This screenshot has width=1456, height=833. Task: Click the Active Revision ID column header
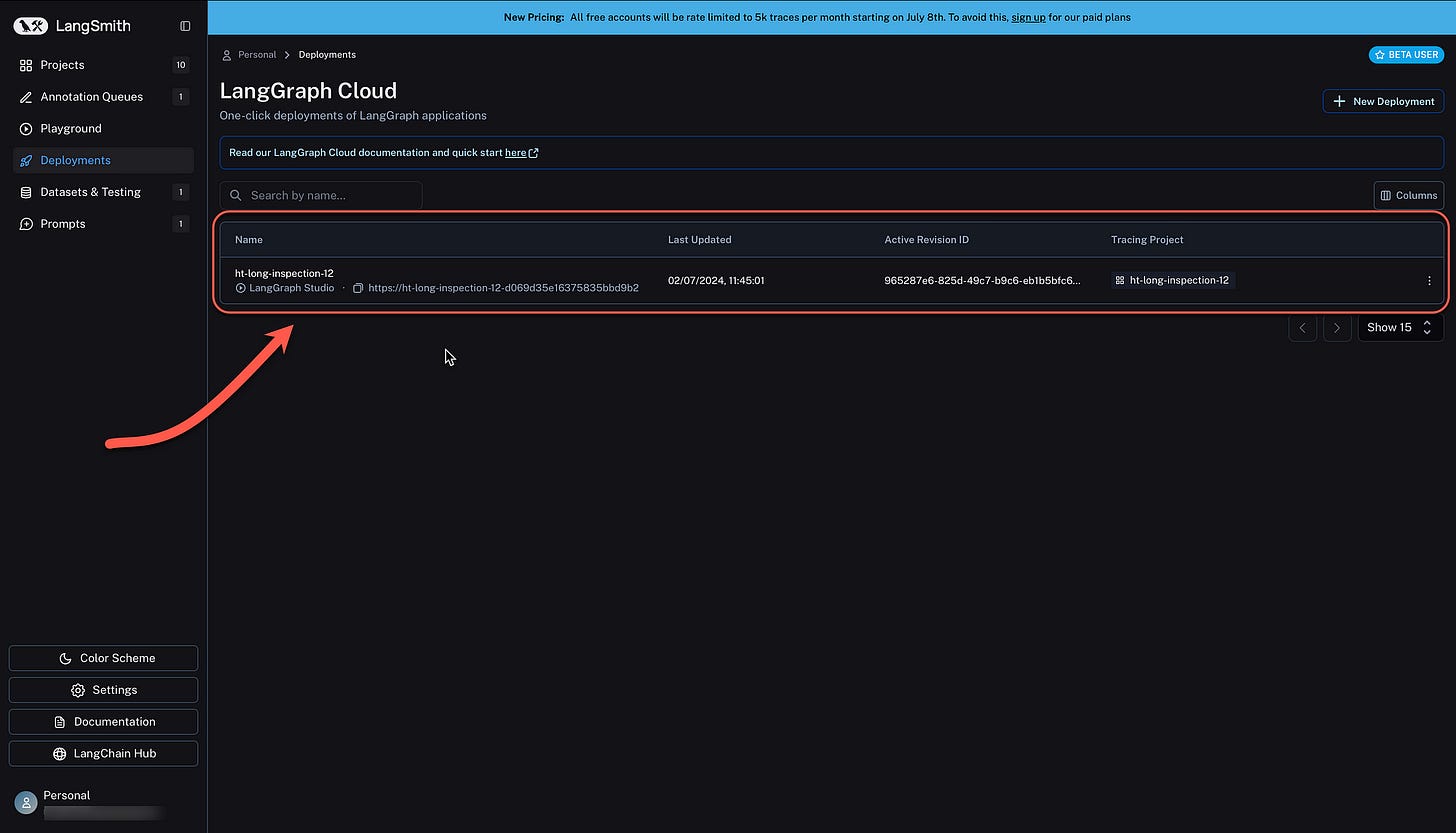[x=927, y=240]
